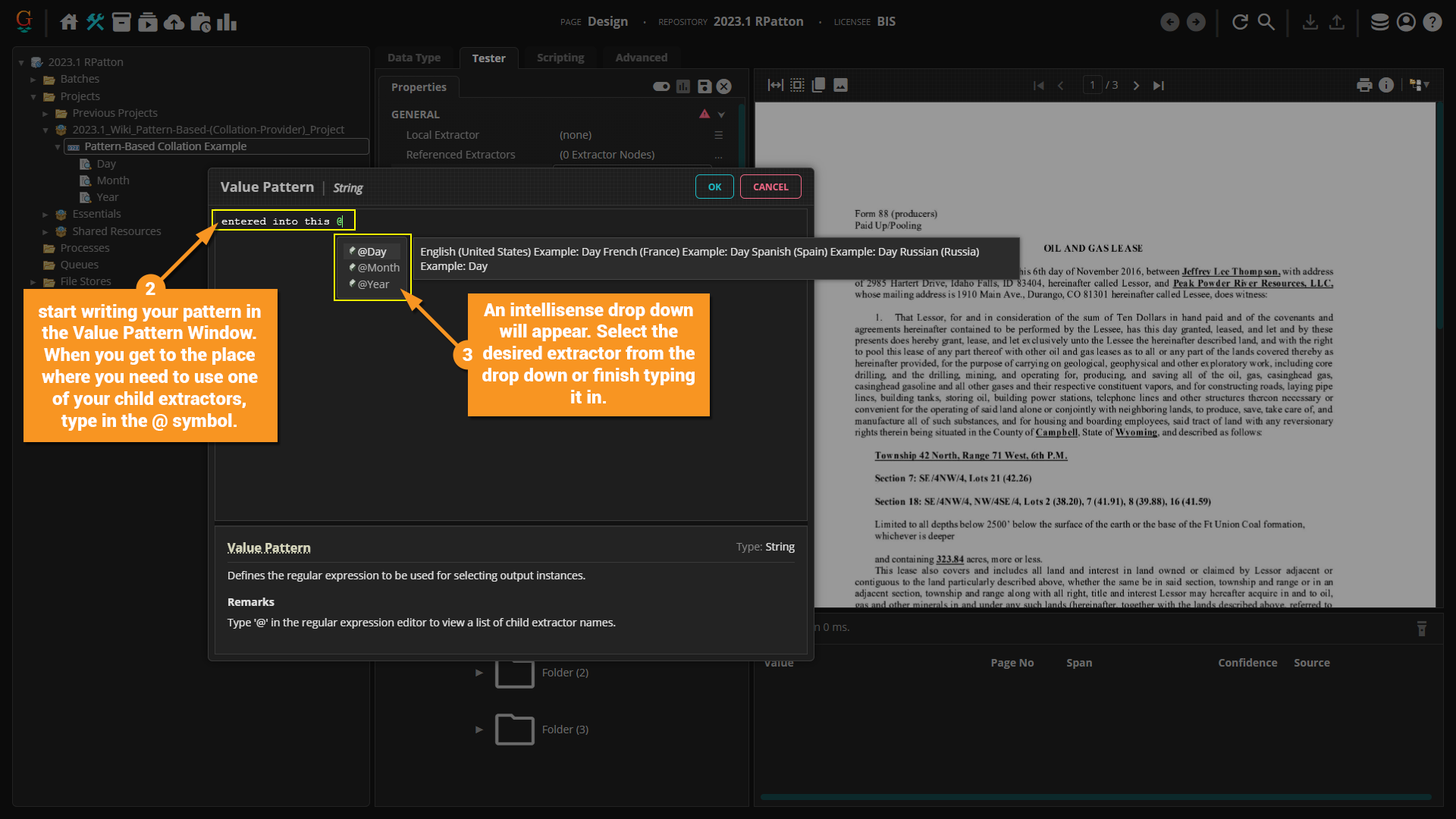This screenshot has height=819, width=1456.
Task: Click fit-to-width icon in document viewer
Action: coord(775,85)
